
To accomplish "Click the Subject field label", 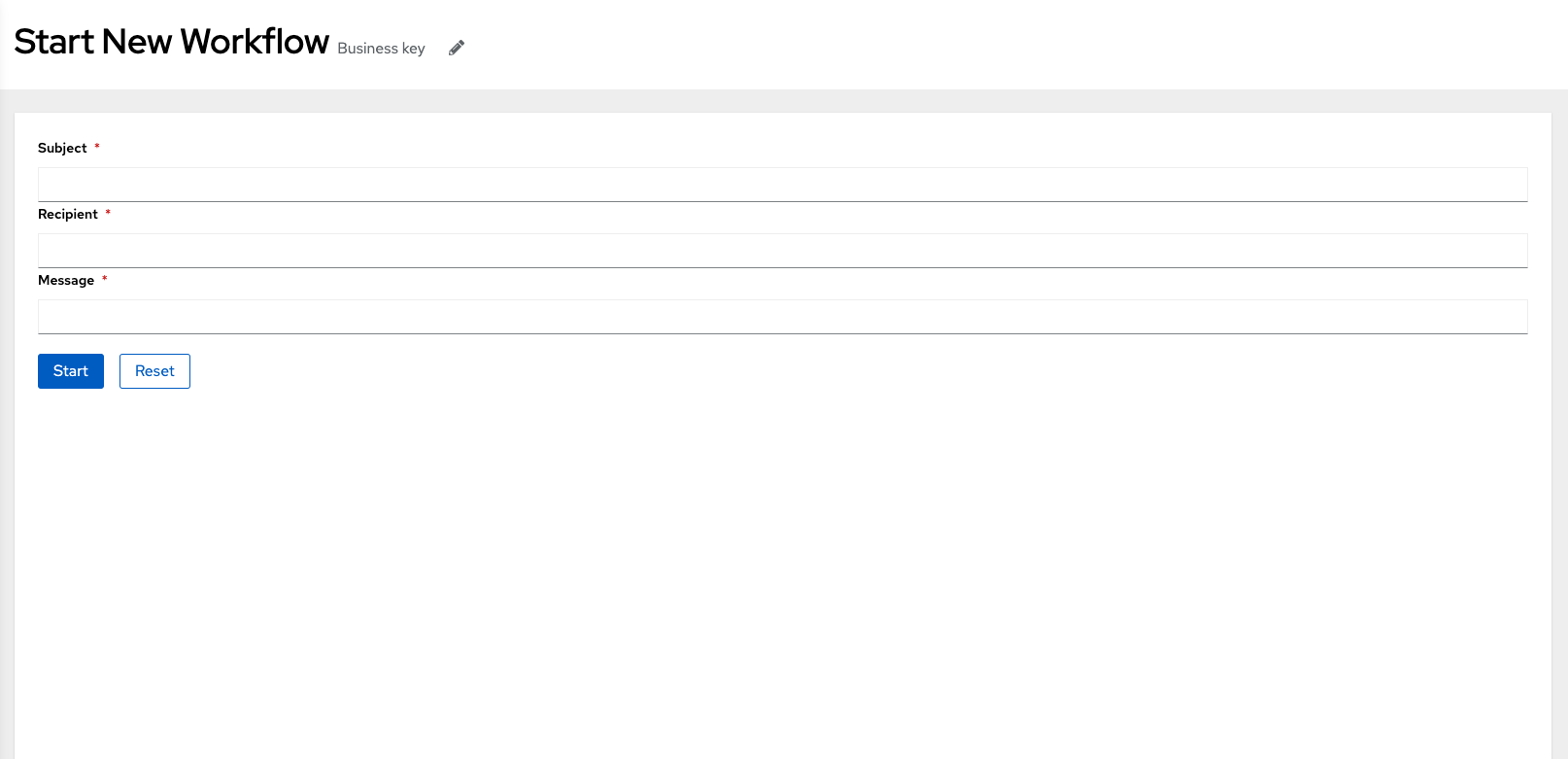I will 61,148.
